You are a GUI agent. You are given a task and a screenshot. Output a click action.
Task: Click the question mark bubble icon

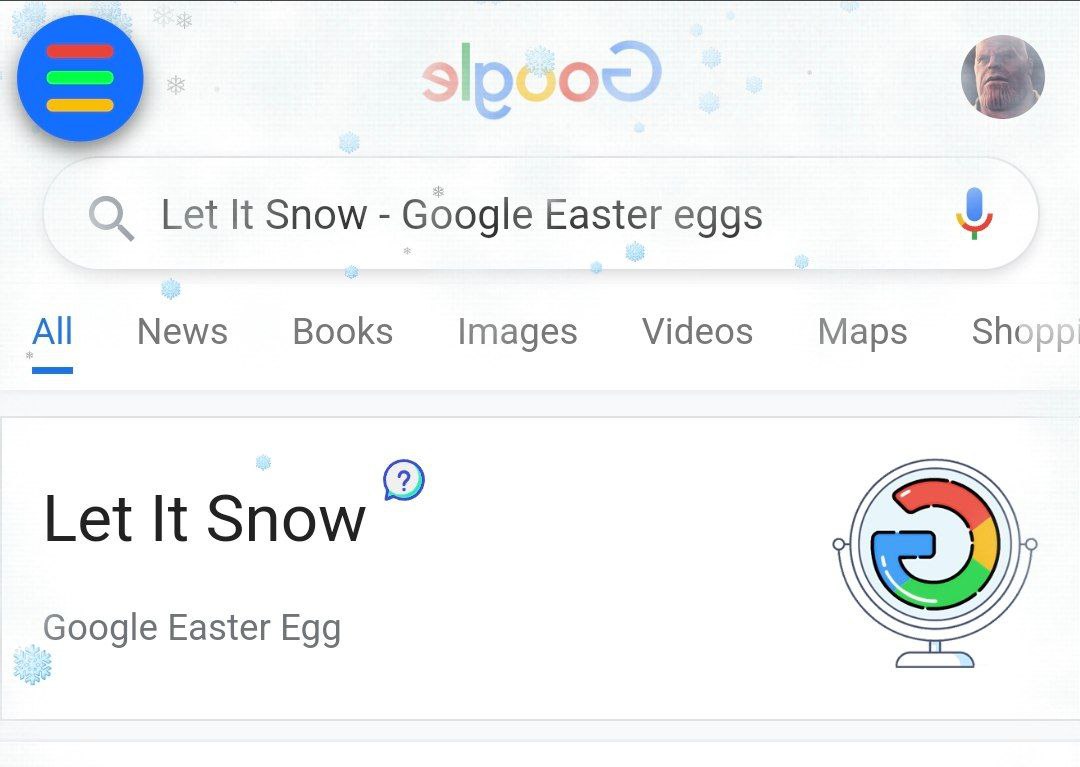[x=404, y=481]
